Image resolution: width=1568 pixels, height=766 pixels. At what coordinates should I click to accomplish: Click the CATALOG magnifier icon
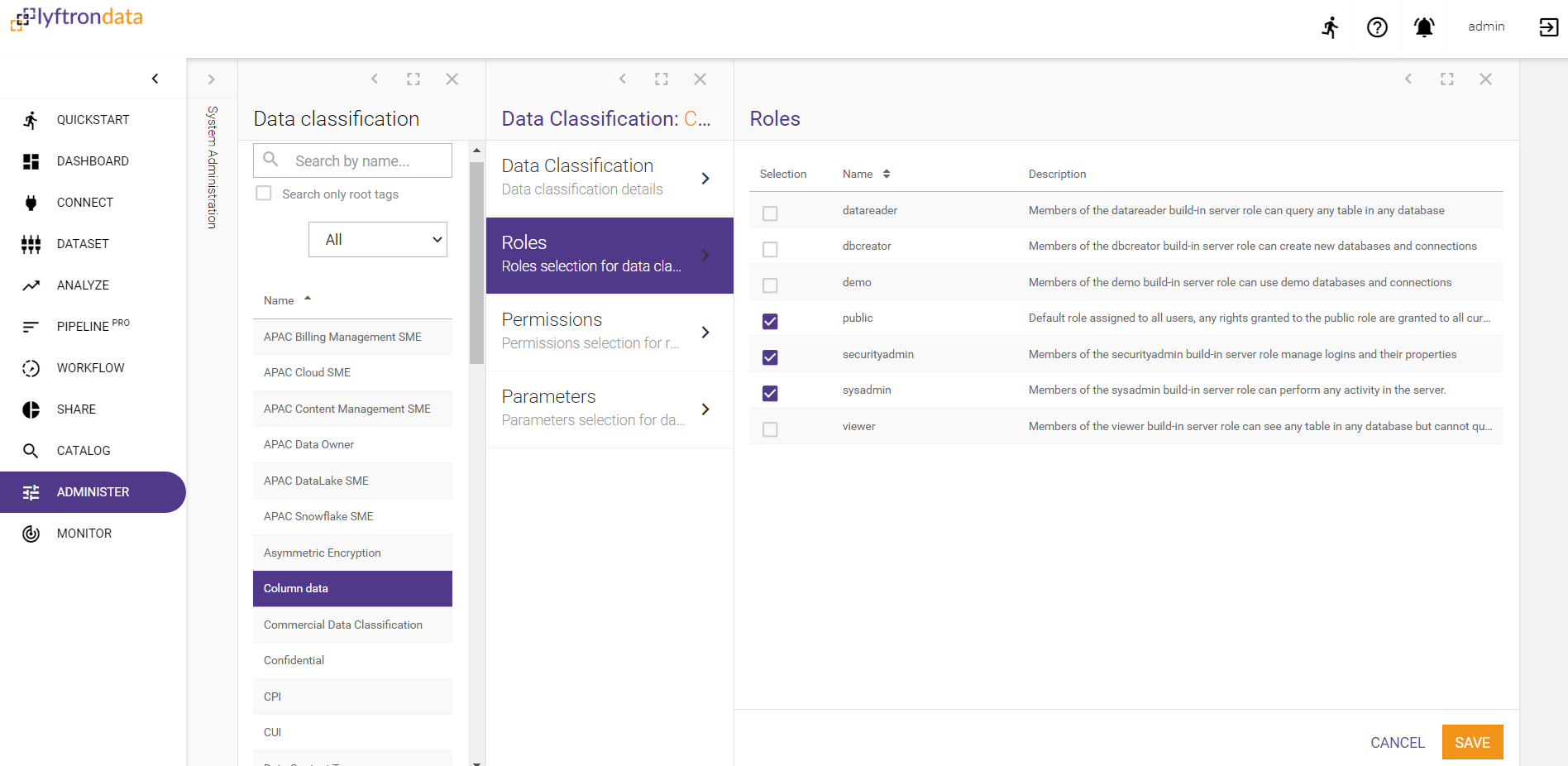(31, 451)
